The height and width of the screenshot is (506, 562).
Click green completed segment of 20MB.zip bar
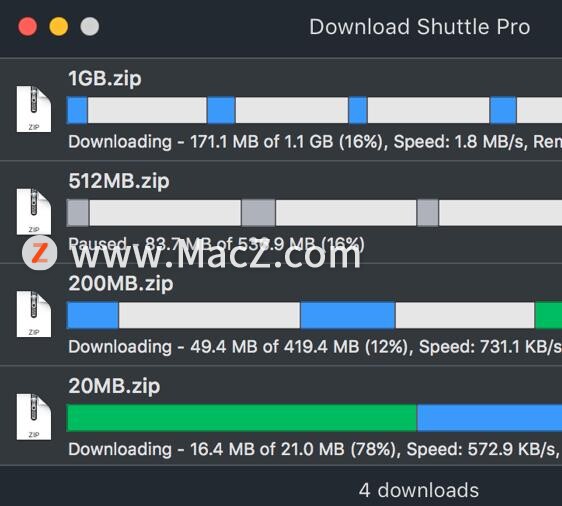coord(242,418)
